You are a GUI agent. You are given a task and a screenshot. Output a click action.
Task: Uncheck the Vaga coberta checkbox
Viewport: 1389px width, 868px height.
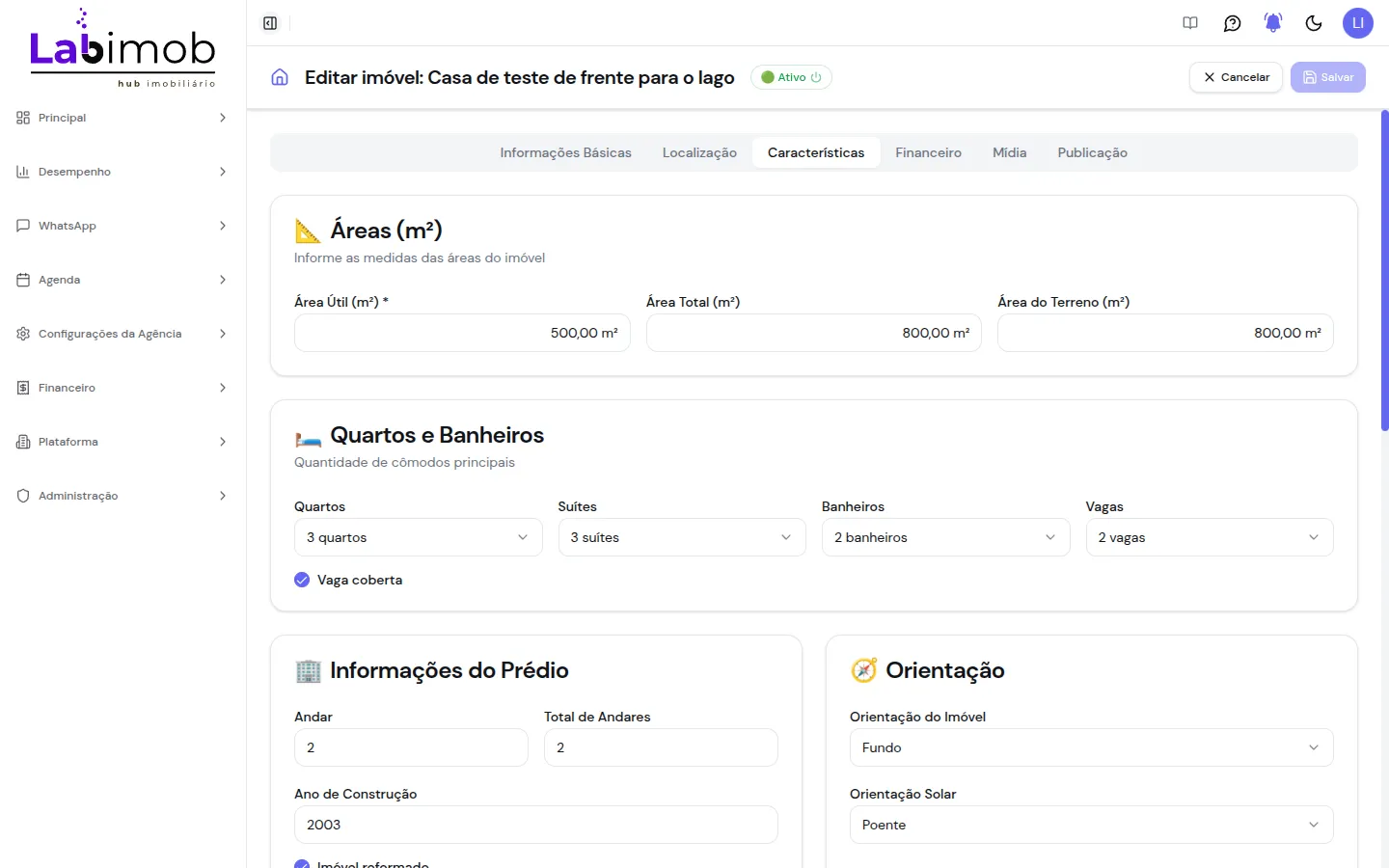tap(302, 580)
